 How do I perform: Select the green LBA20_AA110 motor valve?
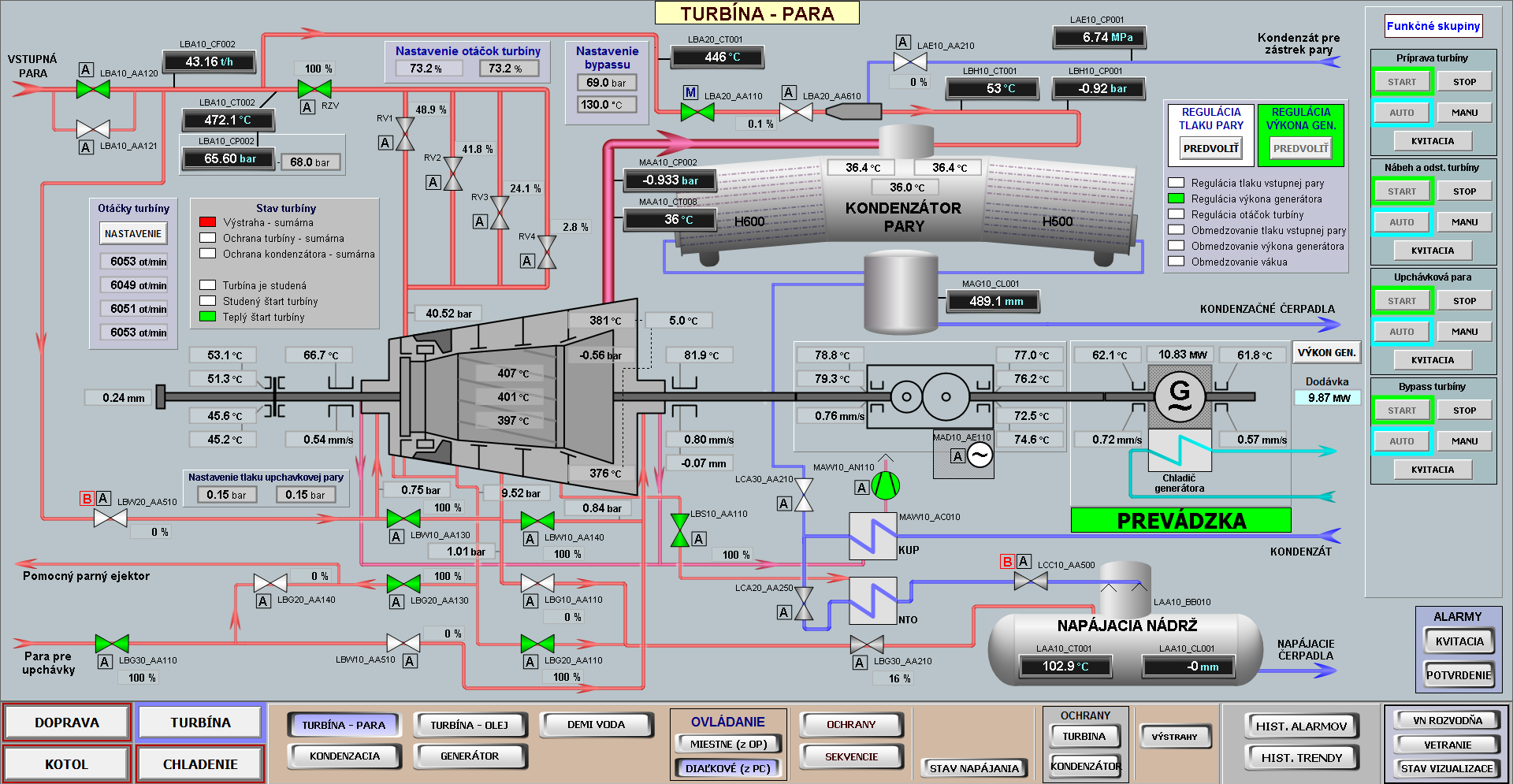pos(697,112)
